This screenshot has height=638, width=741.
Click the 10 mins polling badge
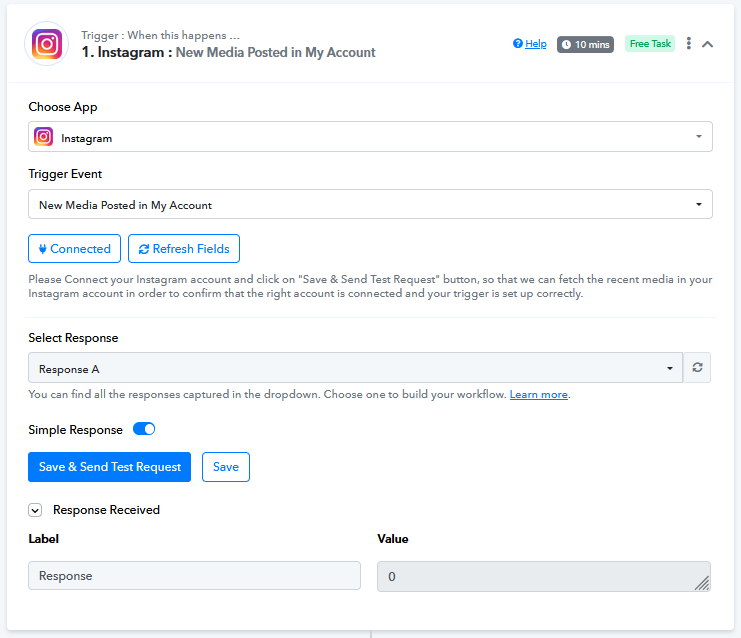click(x=585, y=44)
